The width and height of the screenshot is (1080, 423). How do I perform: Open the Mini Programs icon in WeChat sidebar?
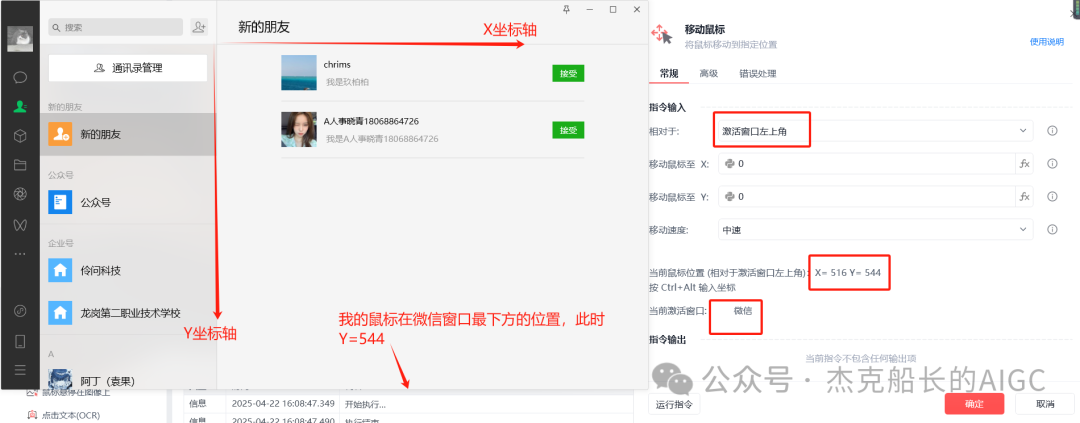tap(20, 311)
